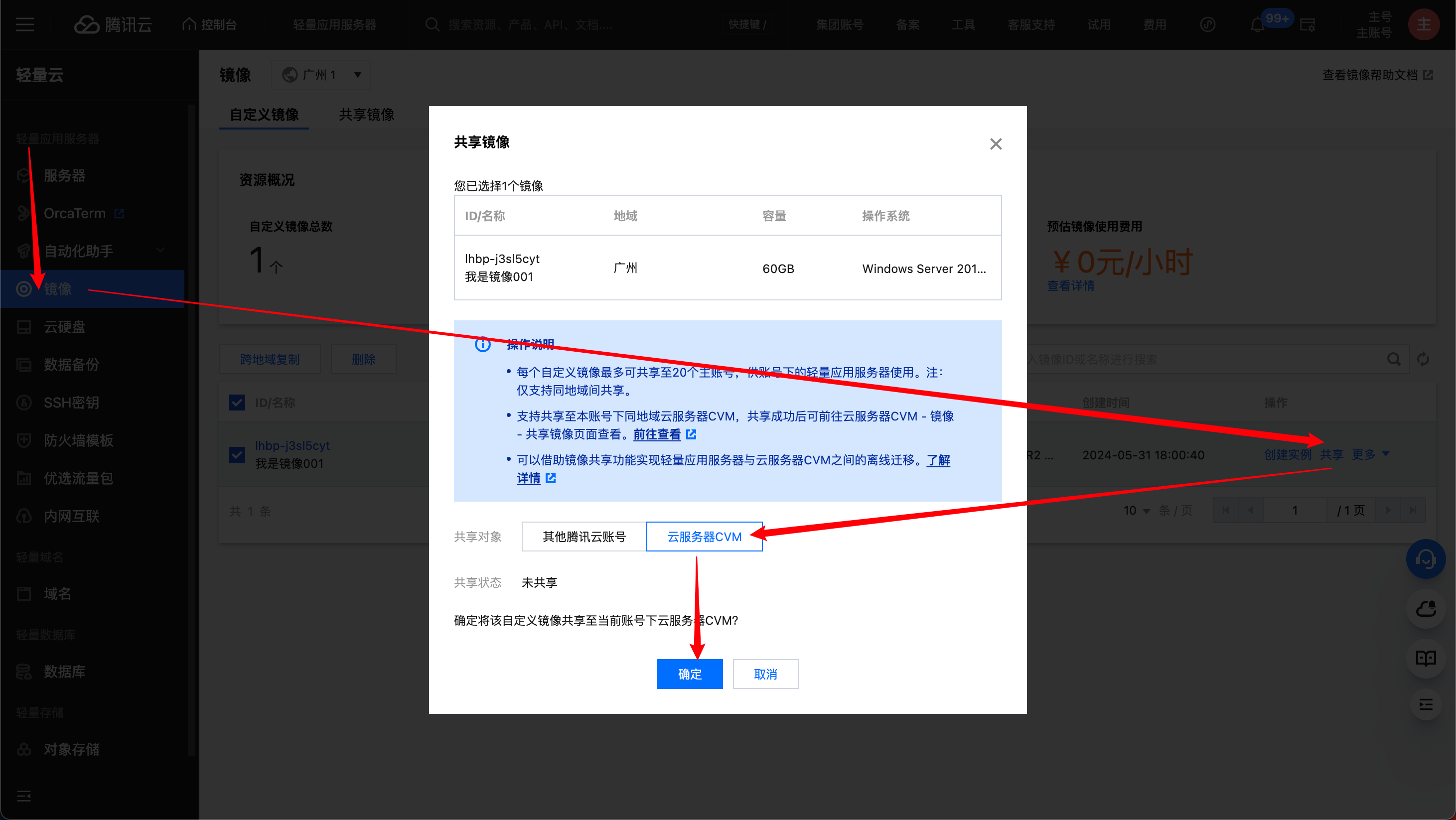Screen dimensions: 1456x820
Task: Open the 10 条/页 page size dropdown
Action: [1136, 510]
